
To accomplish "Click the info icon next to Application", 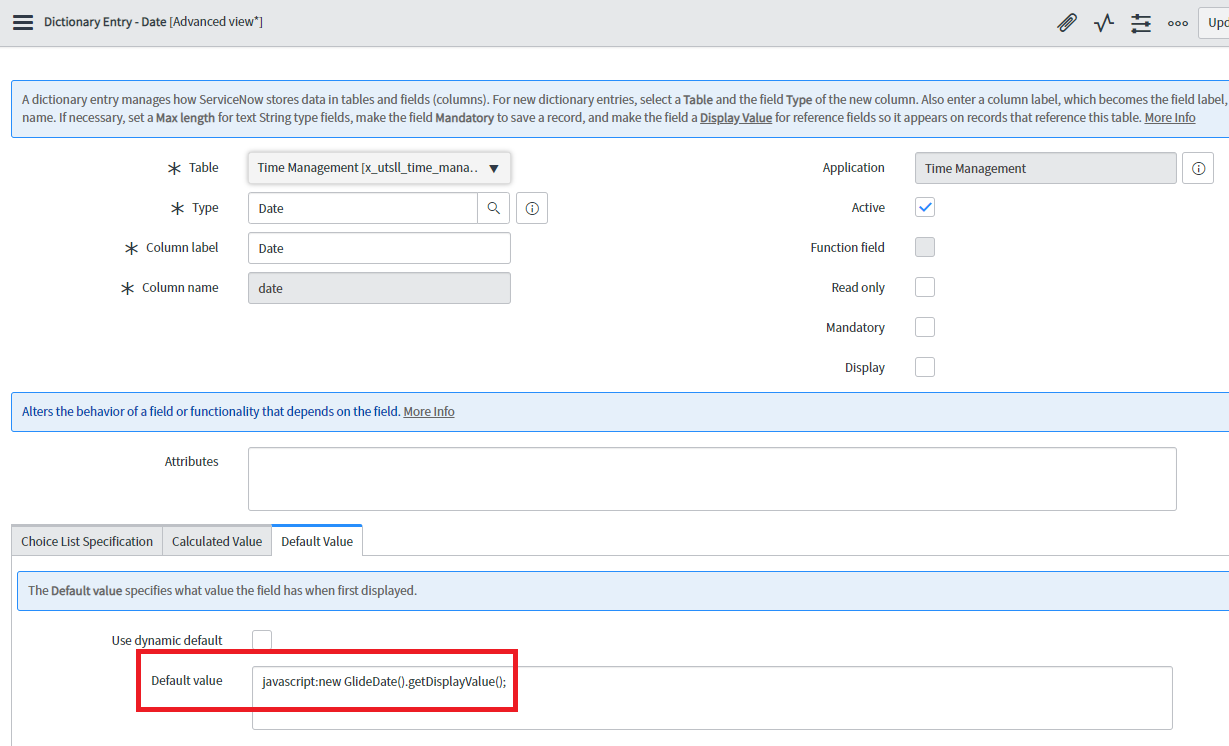I will click(x=1197, y=168).
